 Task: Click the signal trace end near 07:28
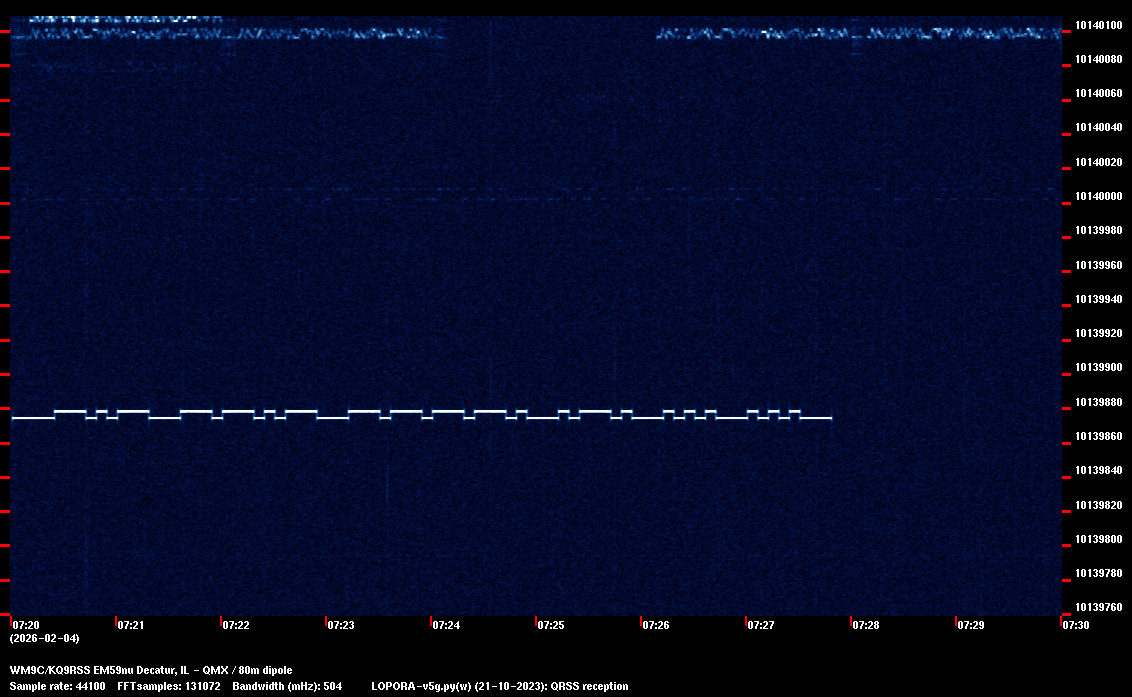point(829,418)
